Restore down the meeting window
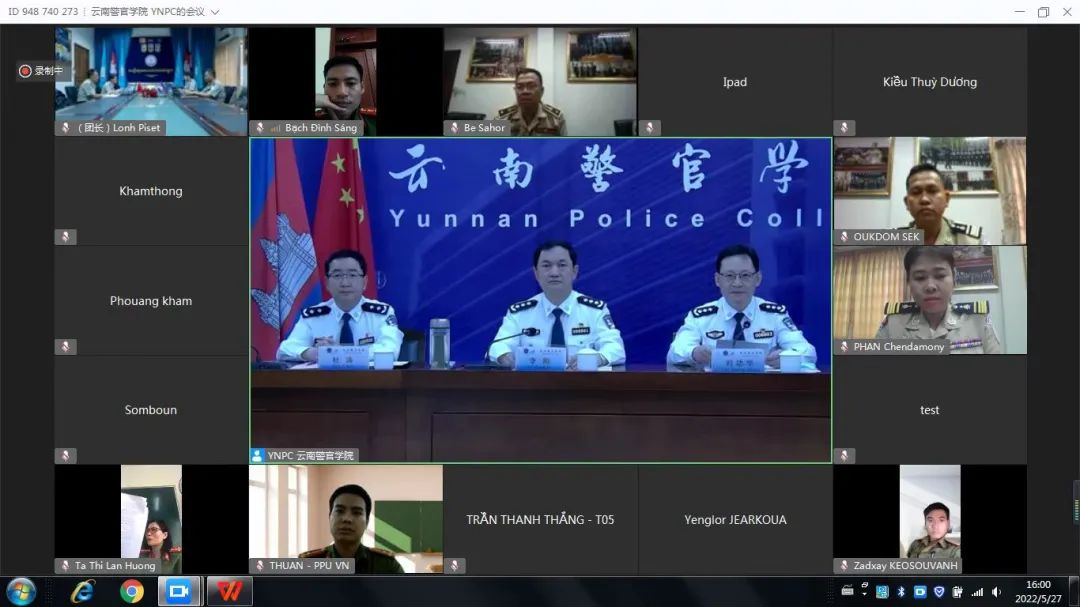The width and height of the screenshot is (1080, 607). coord(1043,12)
